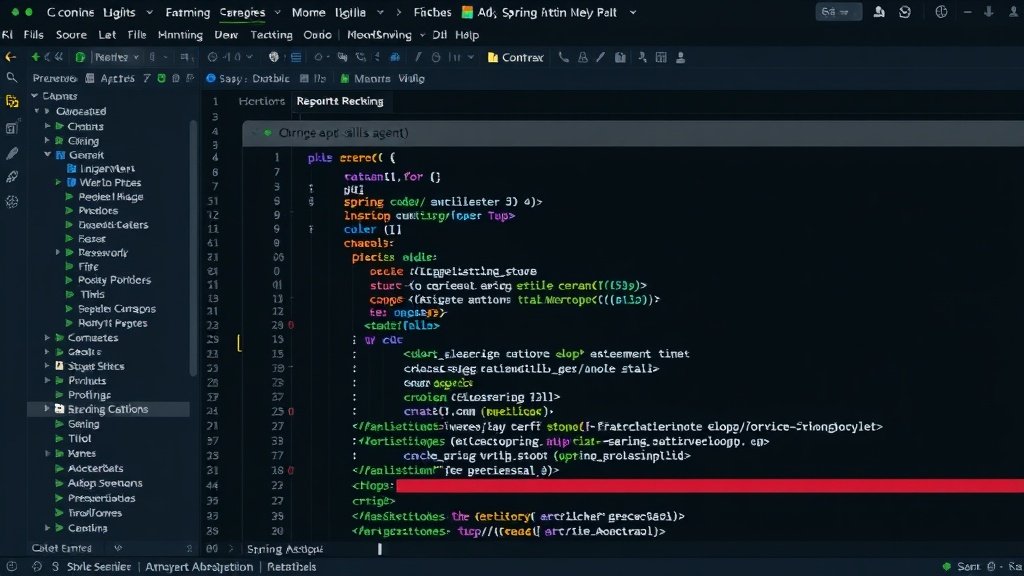This screenshot has height=576, width=1024.
Task: Open the Fi menu
Action: point(7,35)
